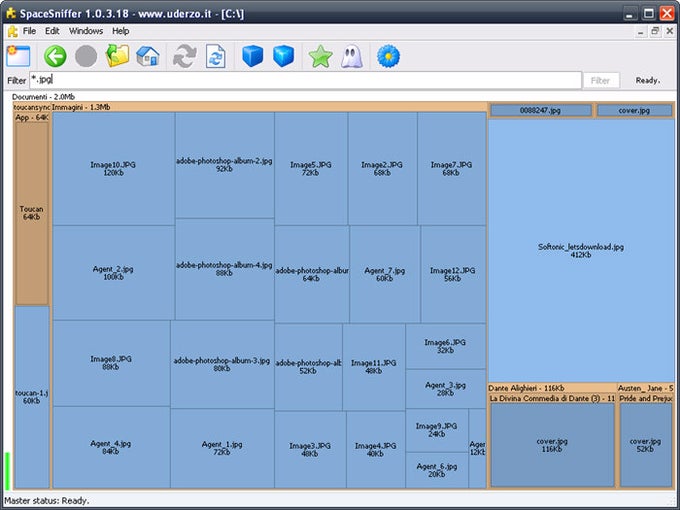
Task: Select the cover.jpg 52Kb block
Action: point(646,445)
